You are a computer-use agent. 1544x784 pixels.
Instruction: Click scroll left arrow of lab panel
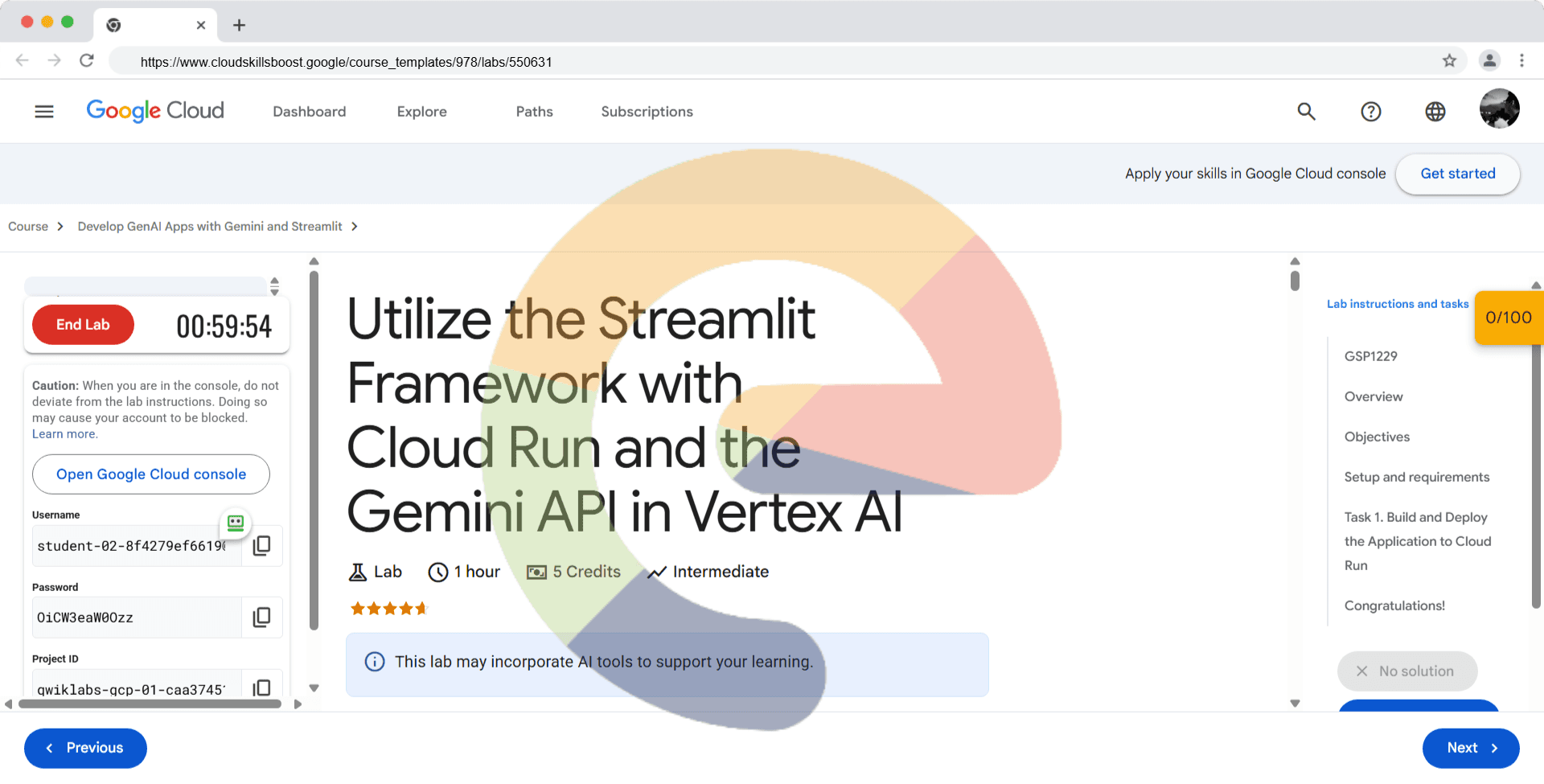click(x=8, y=704)
